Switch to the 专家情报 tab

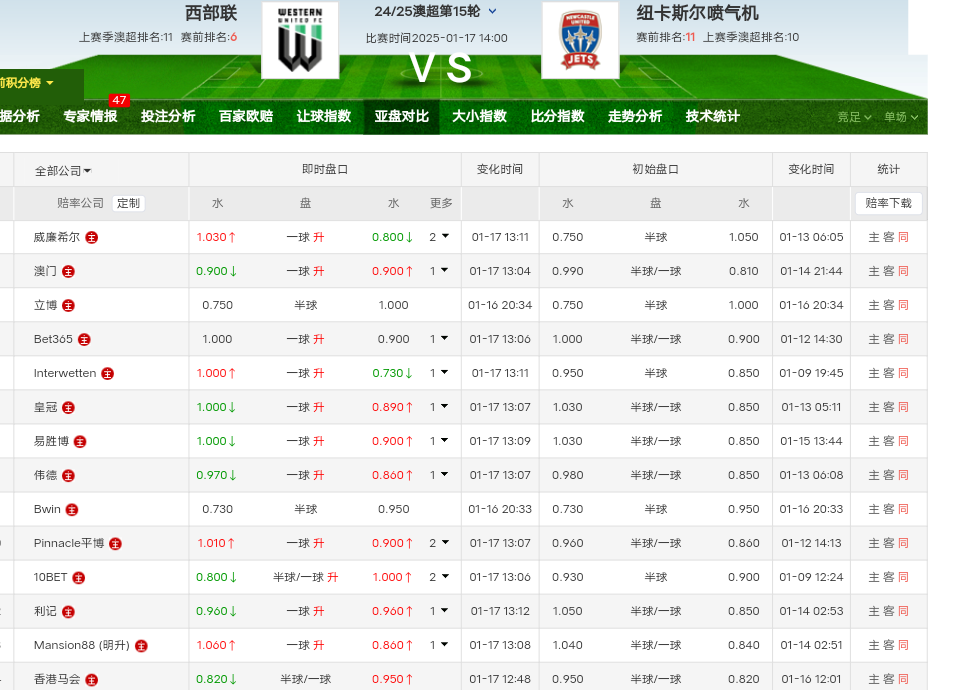tap(90, 117)
